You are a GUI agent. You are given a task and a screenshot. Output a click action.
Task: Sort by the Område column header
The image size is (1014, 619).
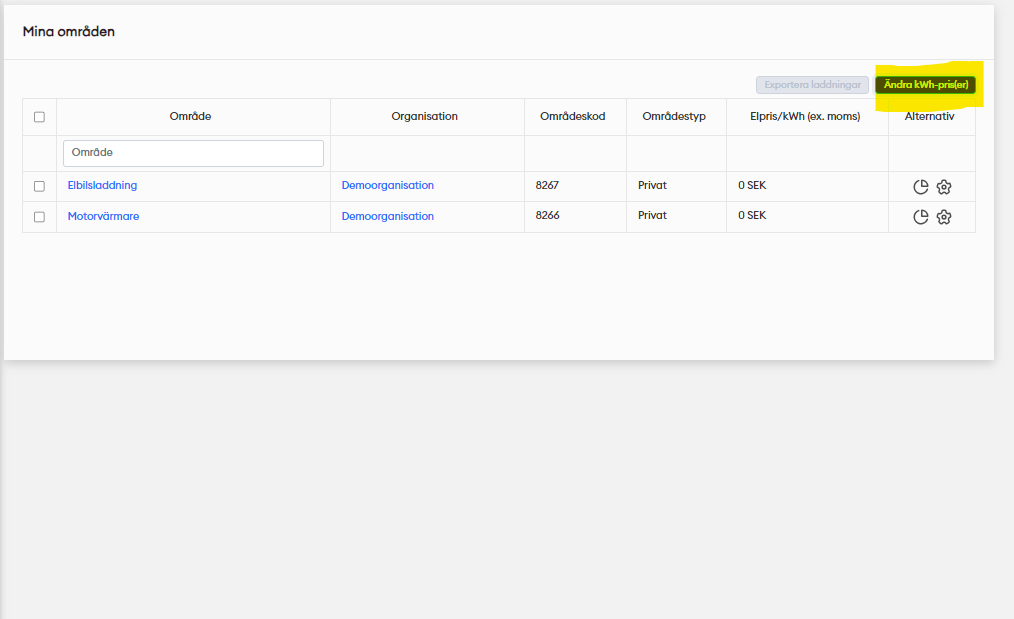pyautogui.click(x=190, y=117)
